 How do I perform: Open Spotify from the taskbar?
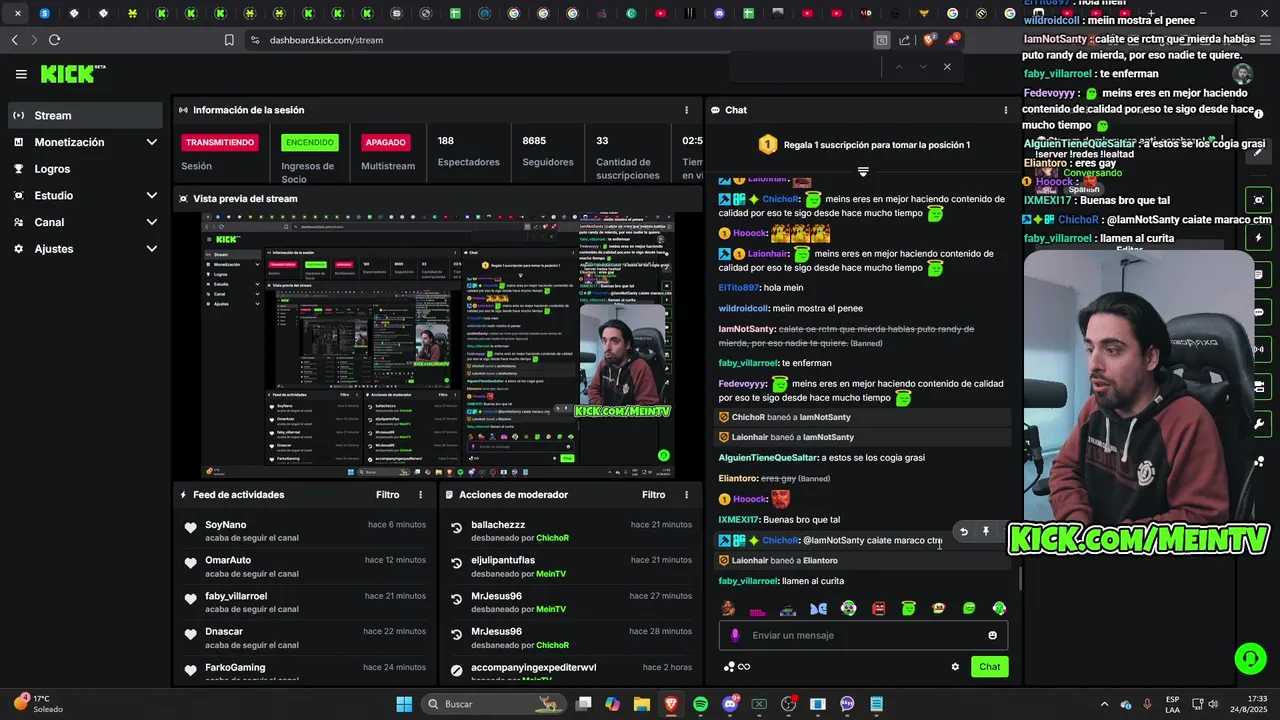click(700, 704)
